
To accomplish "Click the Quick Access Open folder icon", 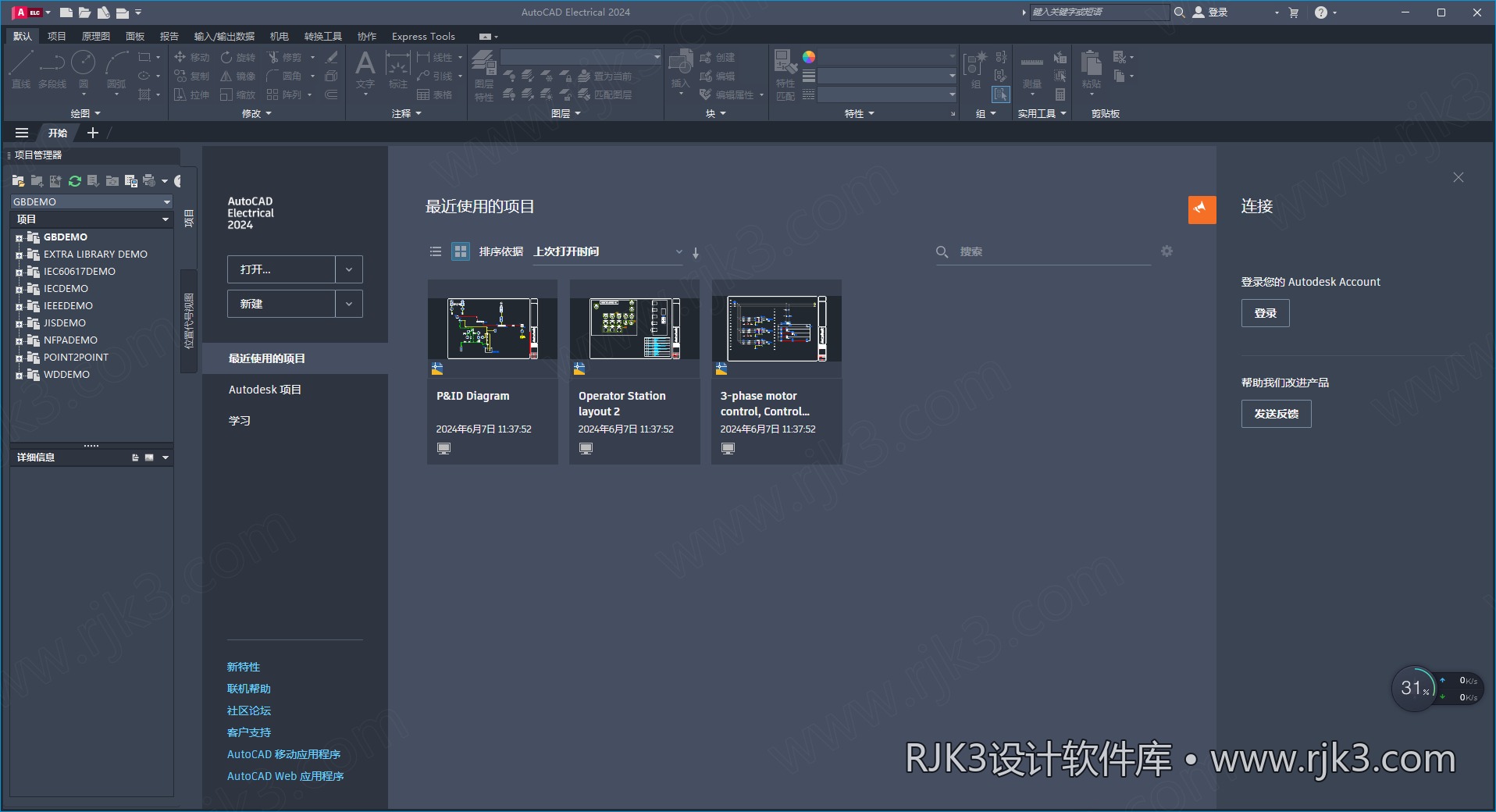I will coord(84,12).
